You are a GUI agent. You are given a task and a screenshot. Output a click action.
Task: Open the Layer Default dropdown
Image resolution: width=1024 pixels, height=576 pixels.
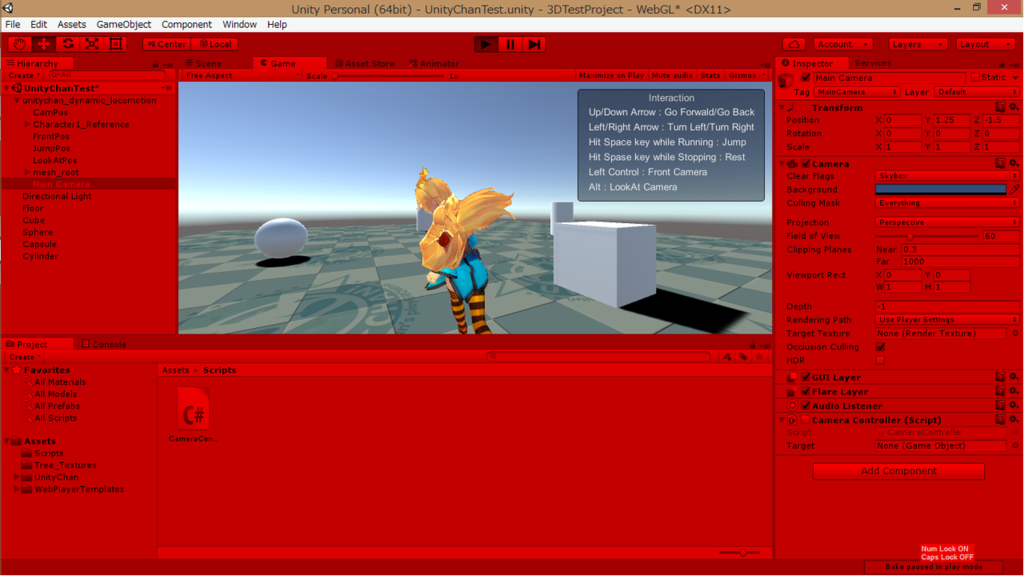[976, 92]
